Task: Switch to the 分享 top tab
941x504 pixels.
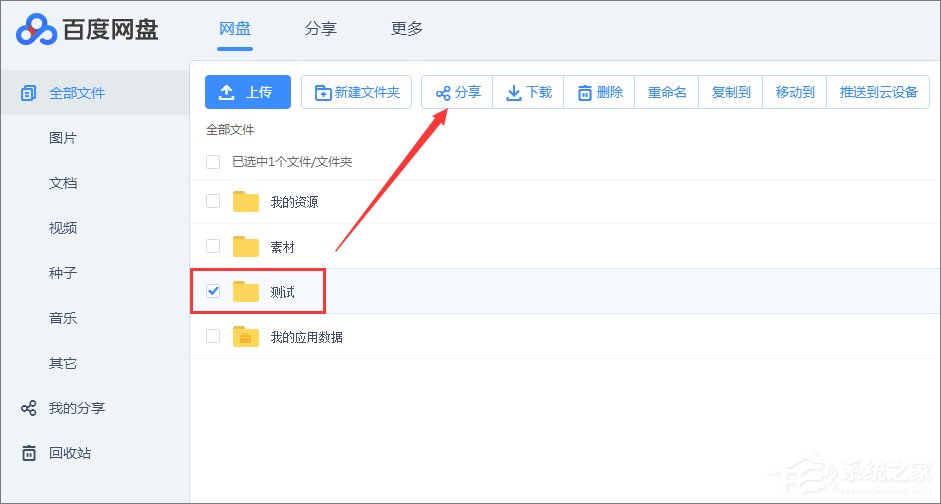Action: [x=320, y=29]
